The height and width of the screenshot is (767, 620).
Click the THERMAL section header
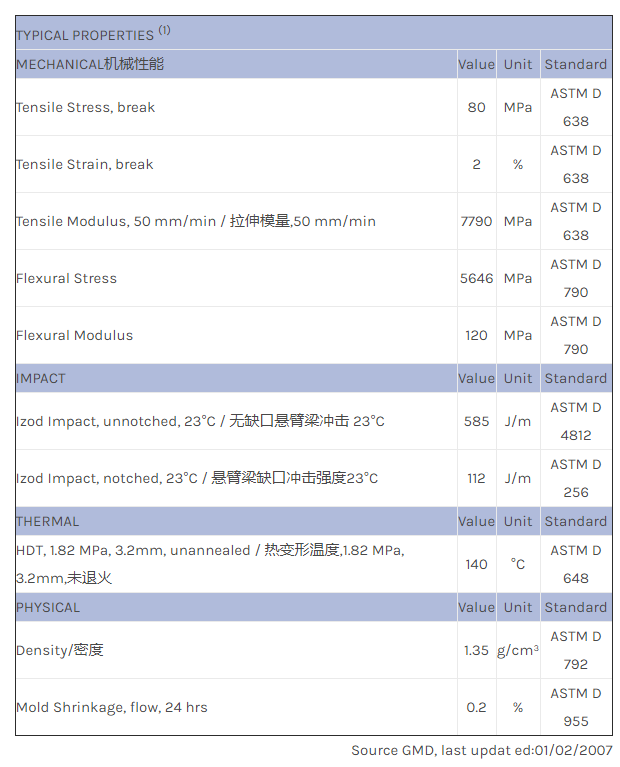point(47,521)
